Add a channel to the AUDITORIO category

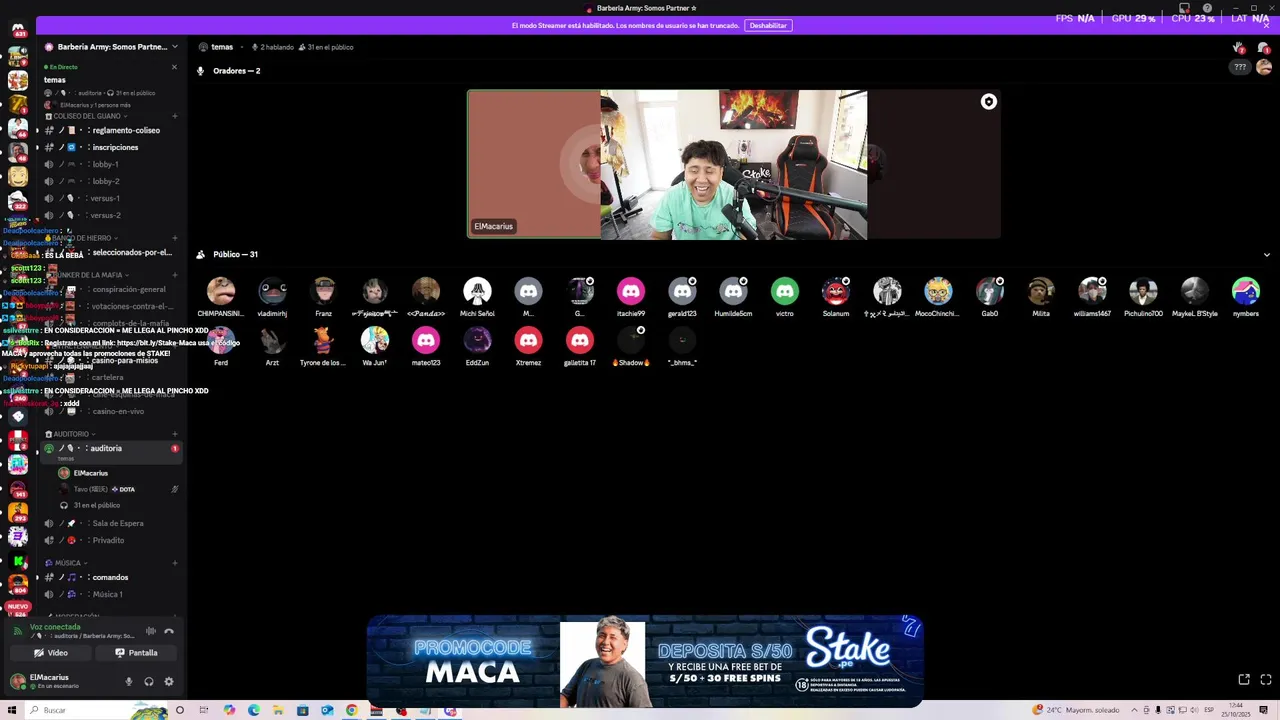[175, 434]
